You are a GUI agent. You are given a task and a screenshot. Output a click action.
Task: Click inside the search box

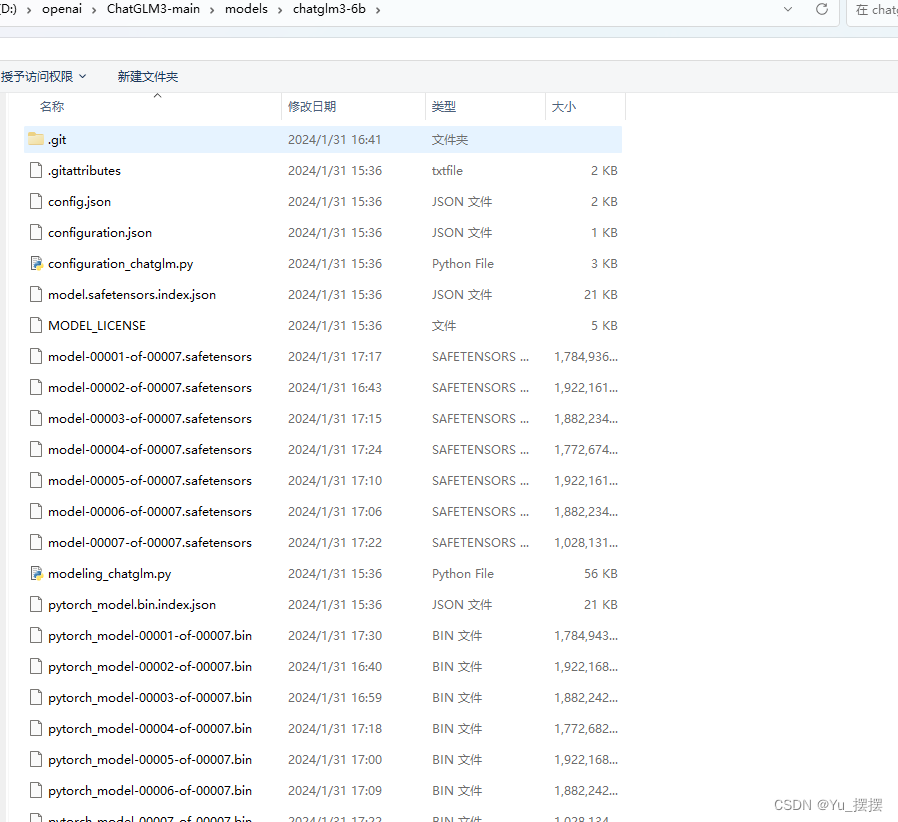click(878, 10)
